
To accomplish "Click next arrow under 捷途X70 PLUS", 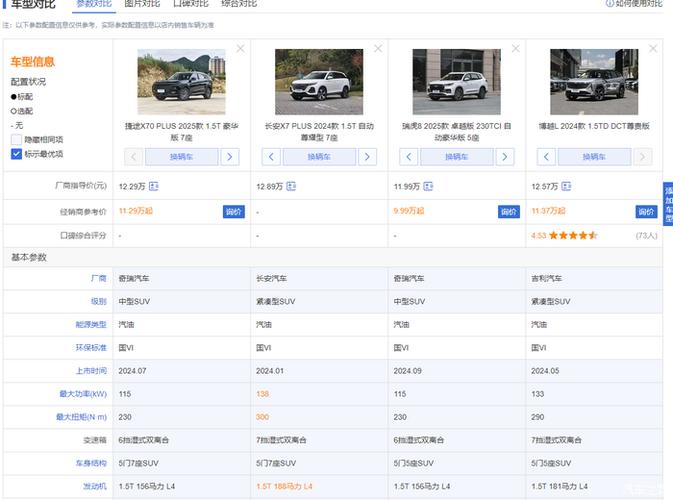I will coord(230,157).
